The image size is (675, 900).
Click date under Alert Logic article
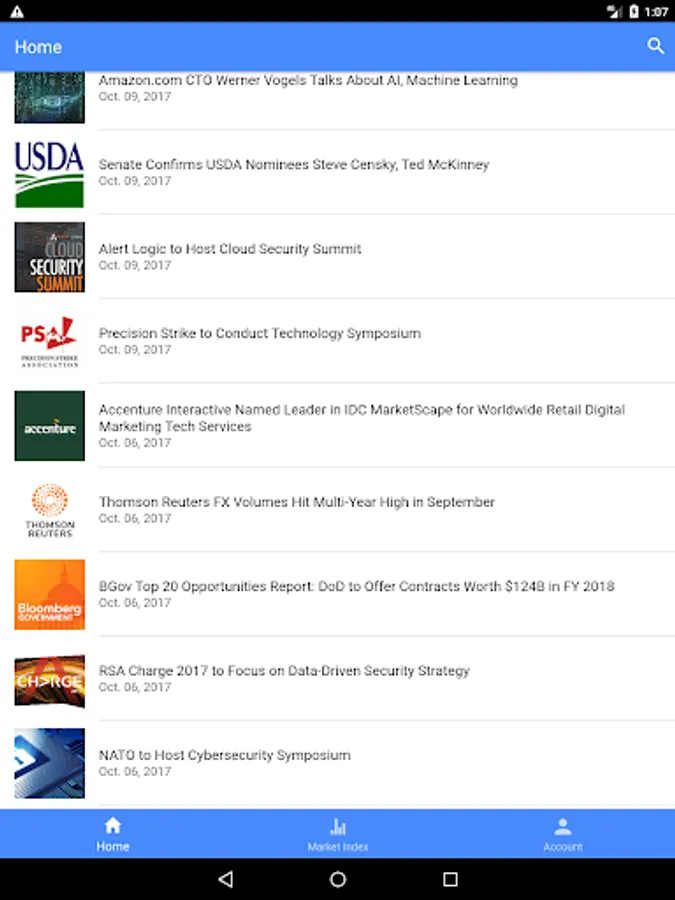click(135, 265)
